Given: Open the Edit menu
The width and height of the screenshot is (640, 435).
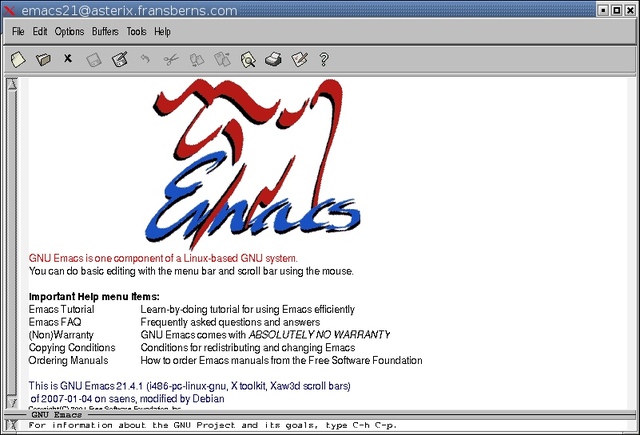Looking at the screenshot, I should click(x=40, y=31).
